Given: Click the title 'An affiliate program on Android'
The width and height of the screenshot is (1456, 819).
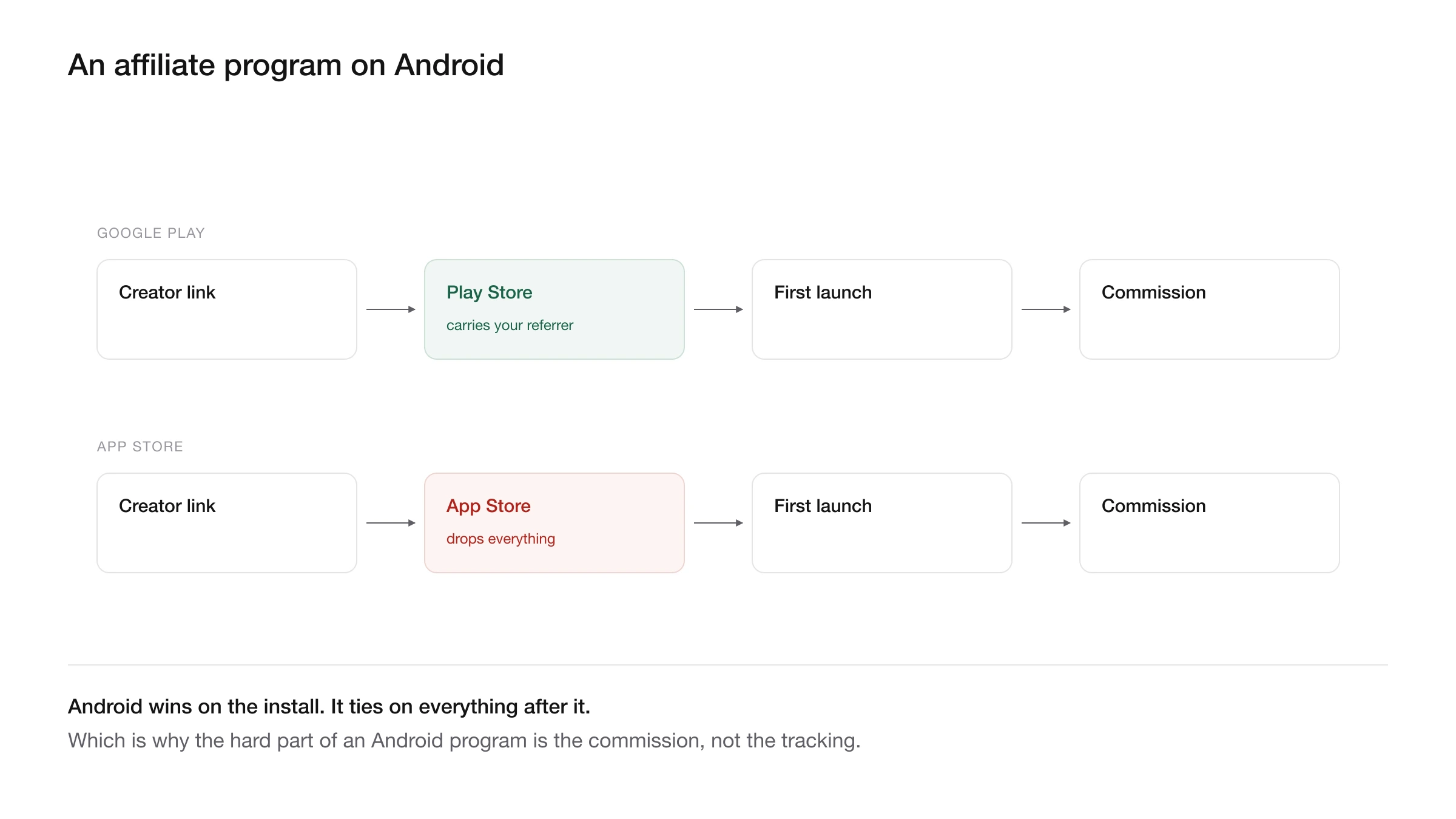Looking at the screenshot, I should click(x=286, y=65).
